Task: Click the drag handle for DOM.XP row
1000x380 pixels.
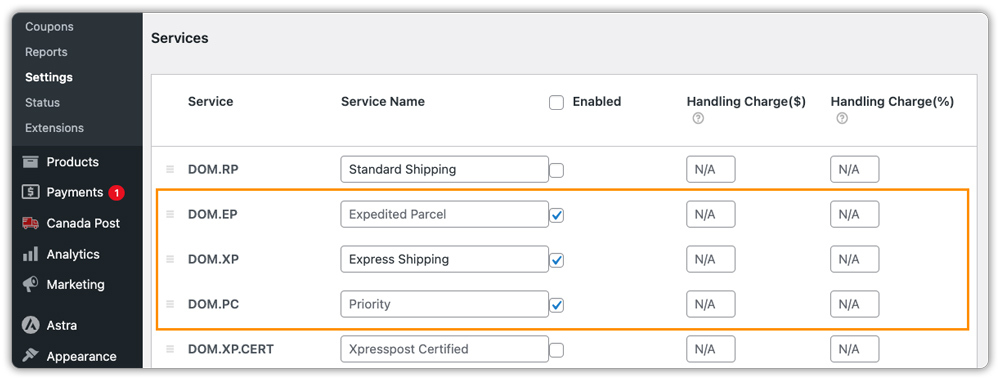Action: click(170, 259)
